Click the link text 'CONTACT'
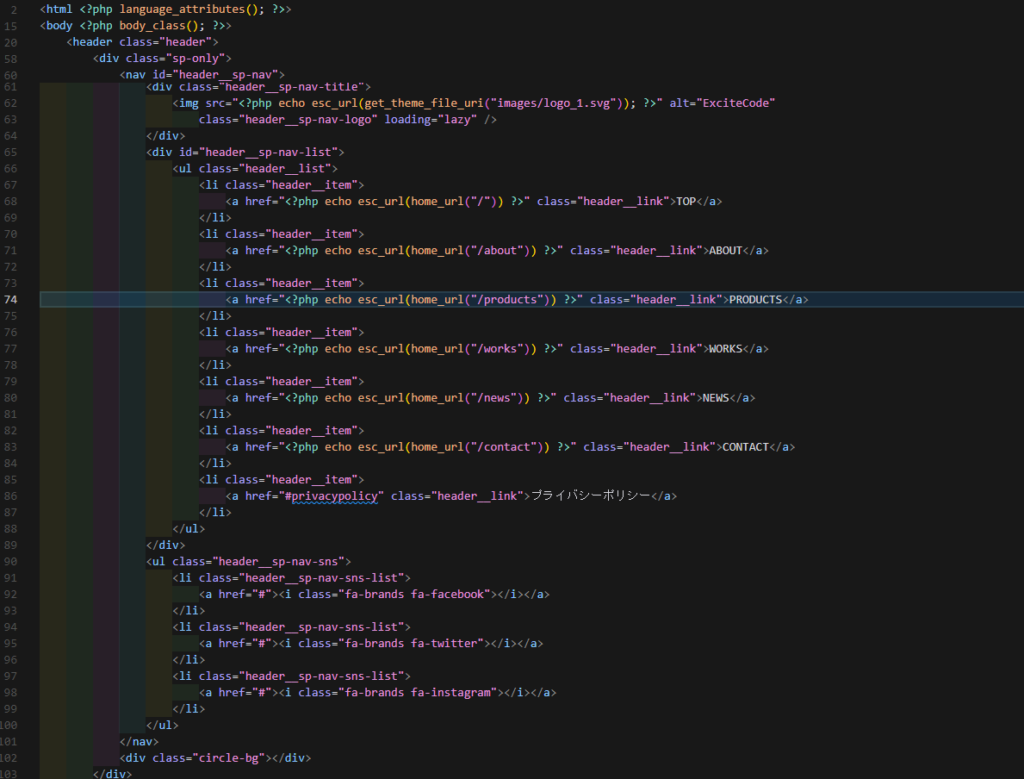Image resolution: width=1024 pixels, height=779 pixels. pyautogui.click(x=746, y=447)
